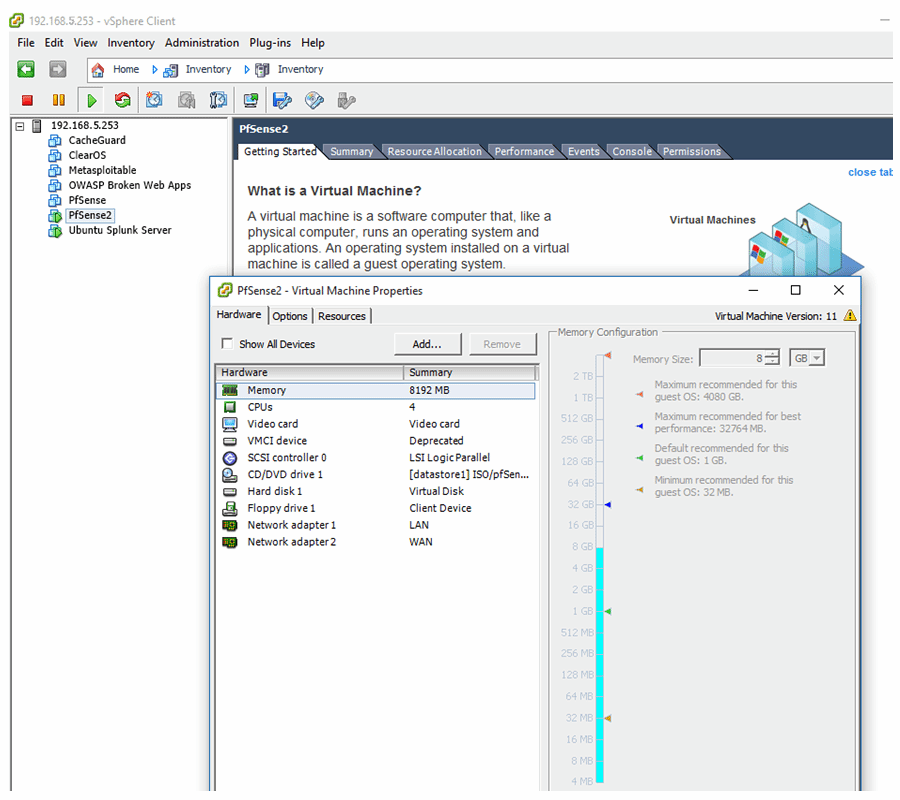The height and width of the screenshot is (800, 900).
Task: Select the Hard disk 1 hardware row
Action: tap(376, 491)
